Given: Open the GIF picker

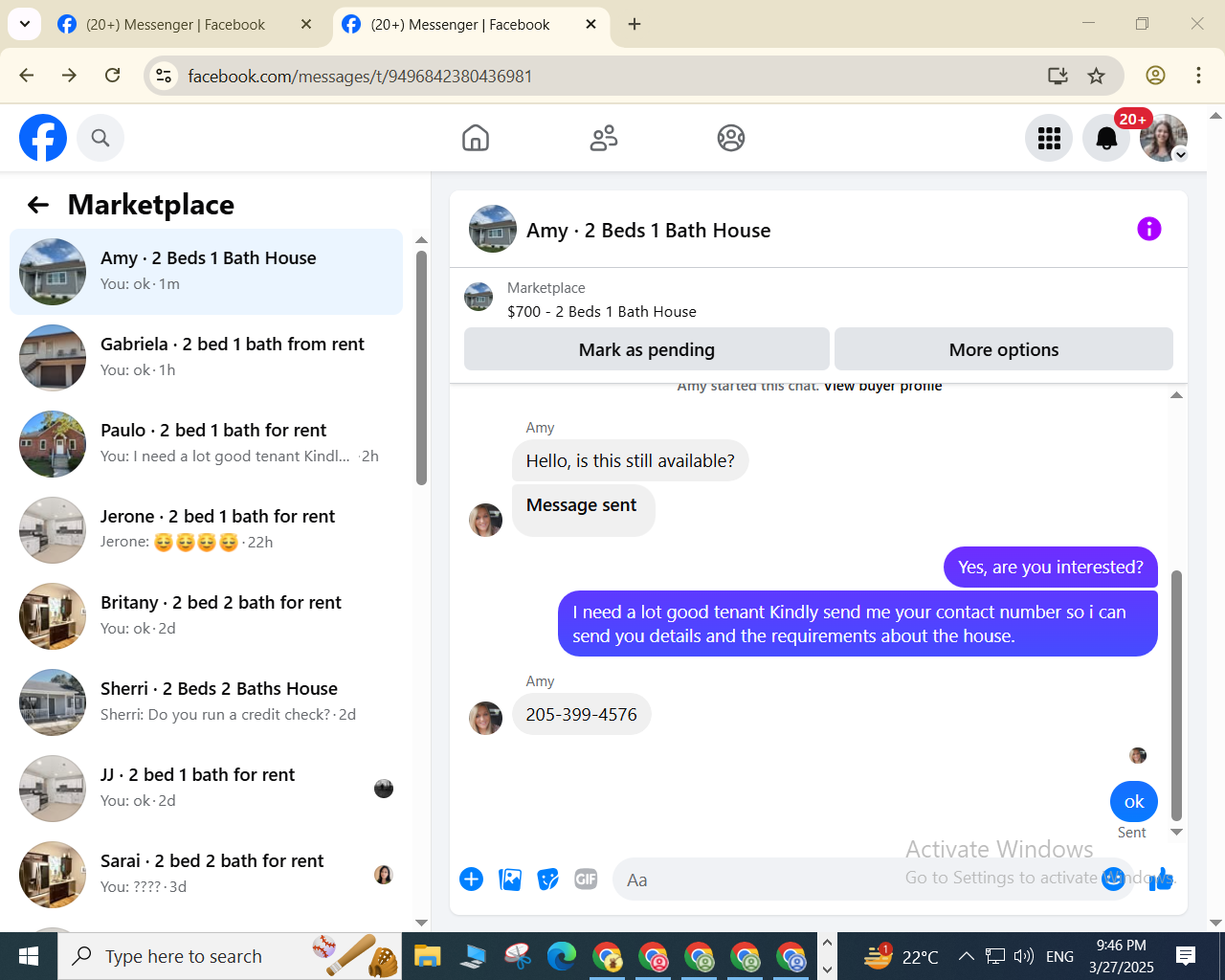Looking at the screenshot, I should [586, 879].
